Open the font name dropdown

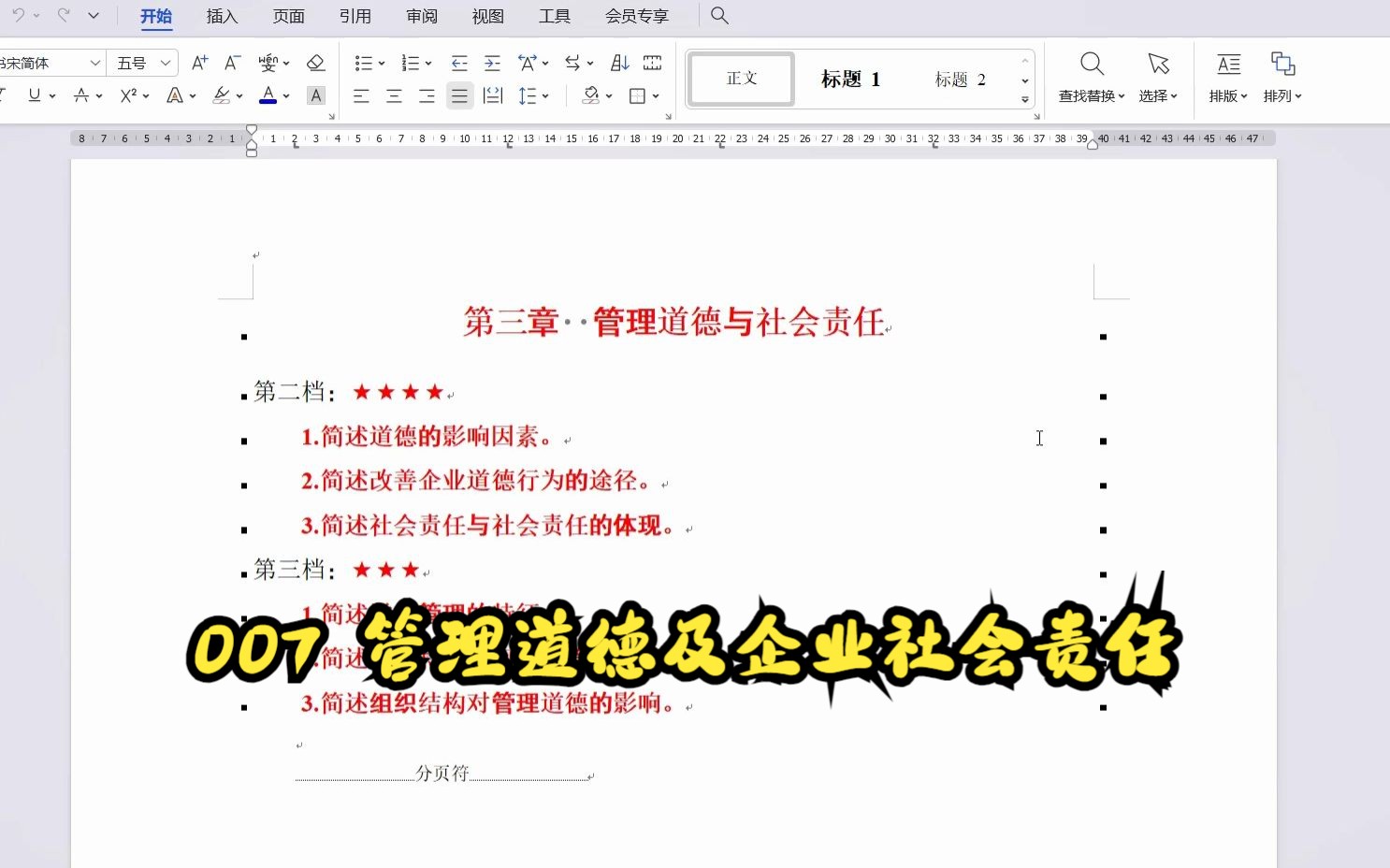[96, 62]
